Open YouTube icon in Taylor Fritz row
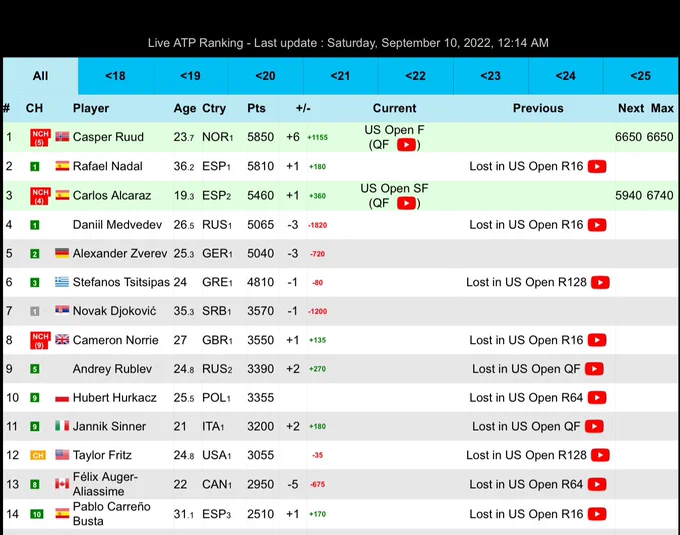This screenshot has width=680, height=535. (600, 455)
